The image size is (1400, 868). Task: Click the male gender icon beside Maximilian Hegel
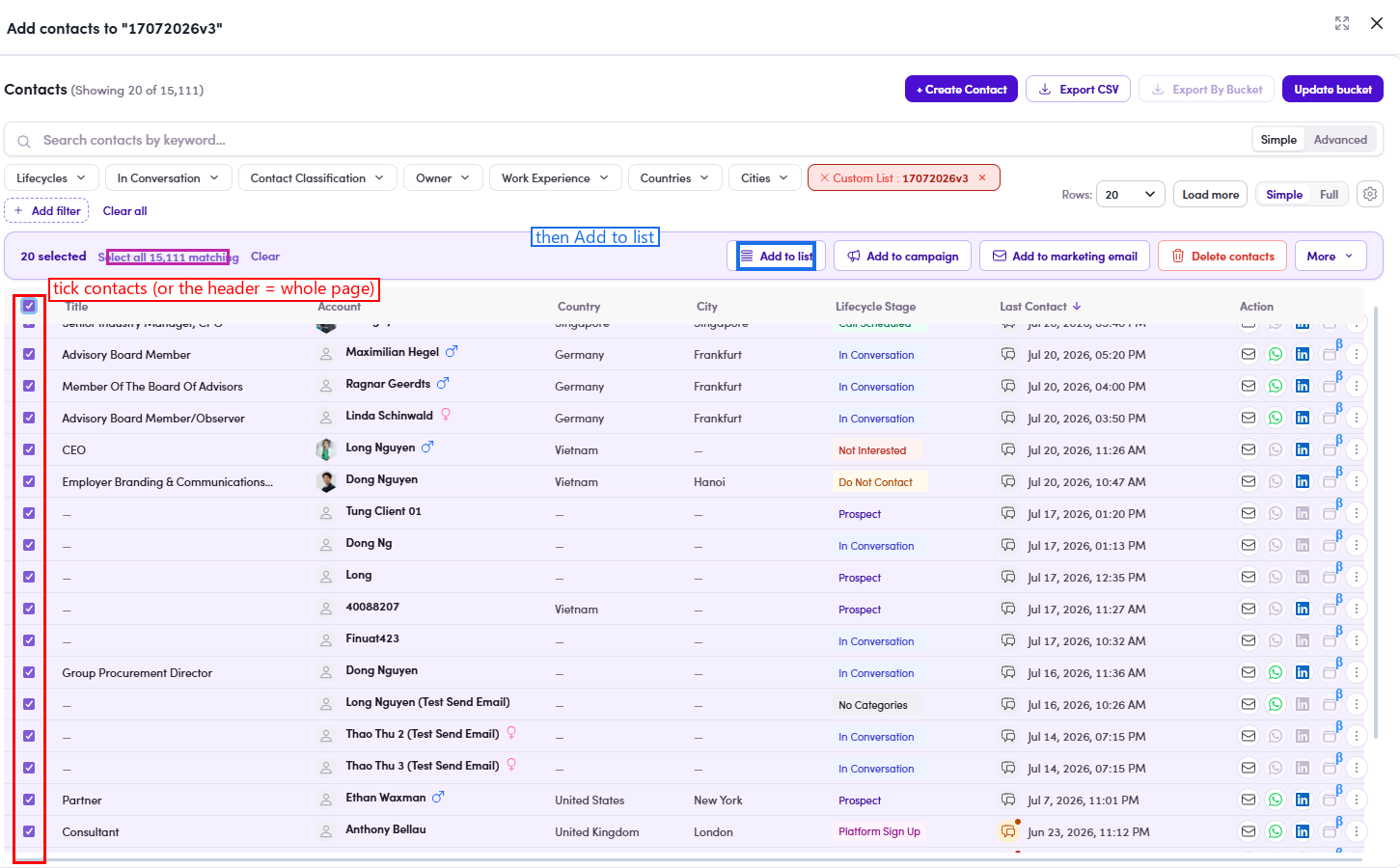coord(451,352)
